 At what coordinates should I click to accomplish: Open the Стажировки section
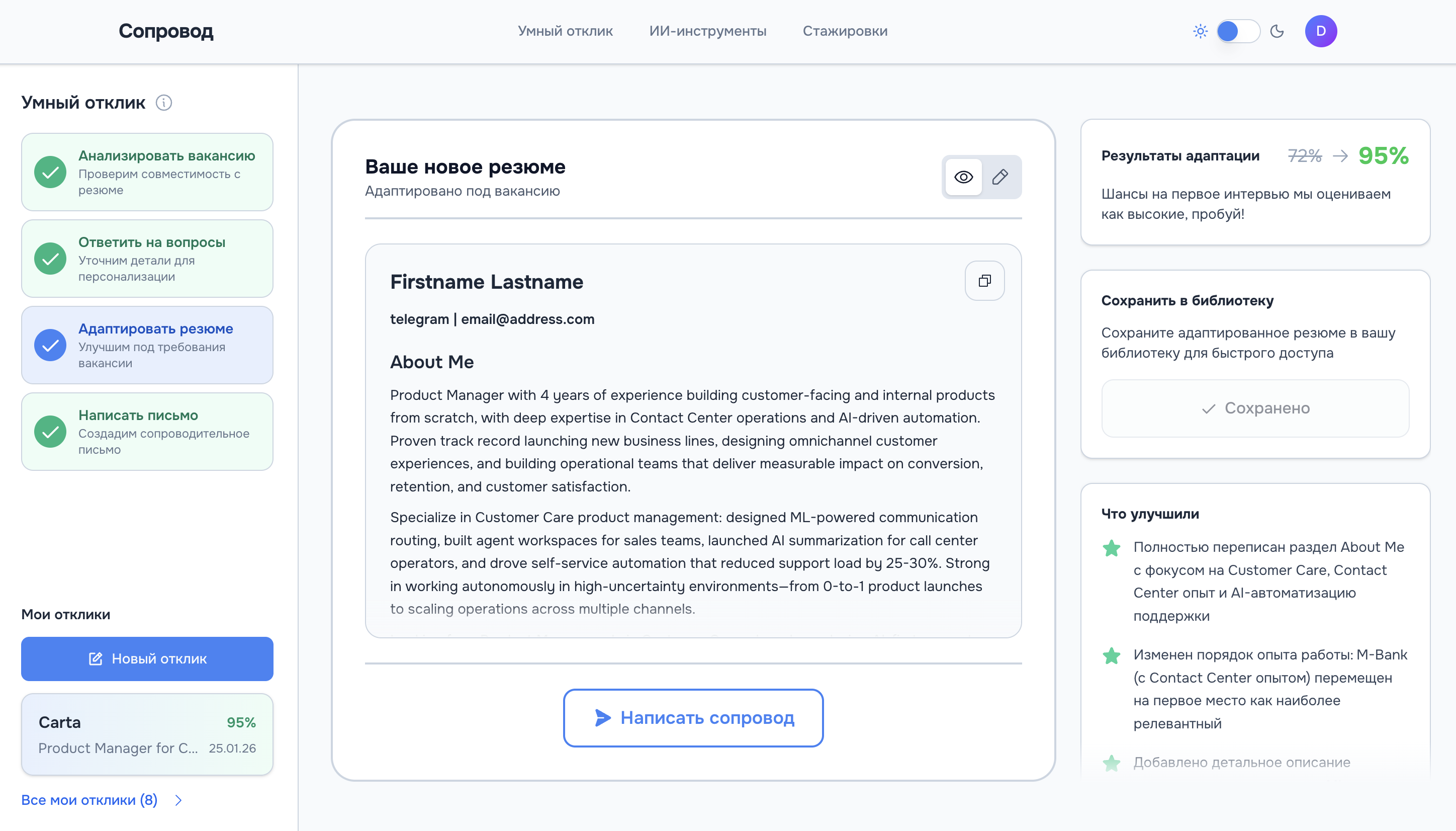click(x=845, y=31)
